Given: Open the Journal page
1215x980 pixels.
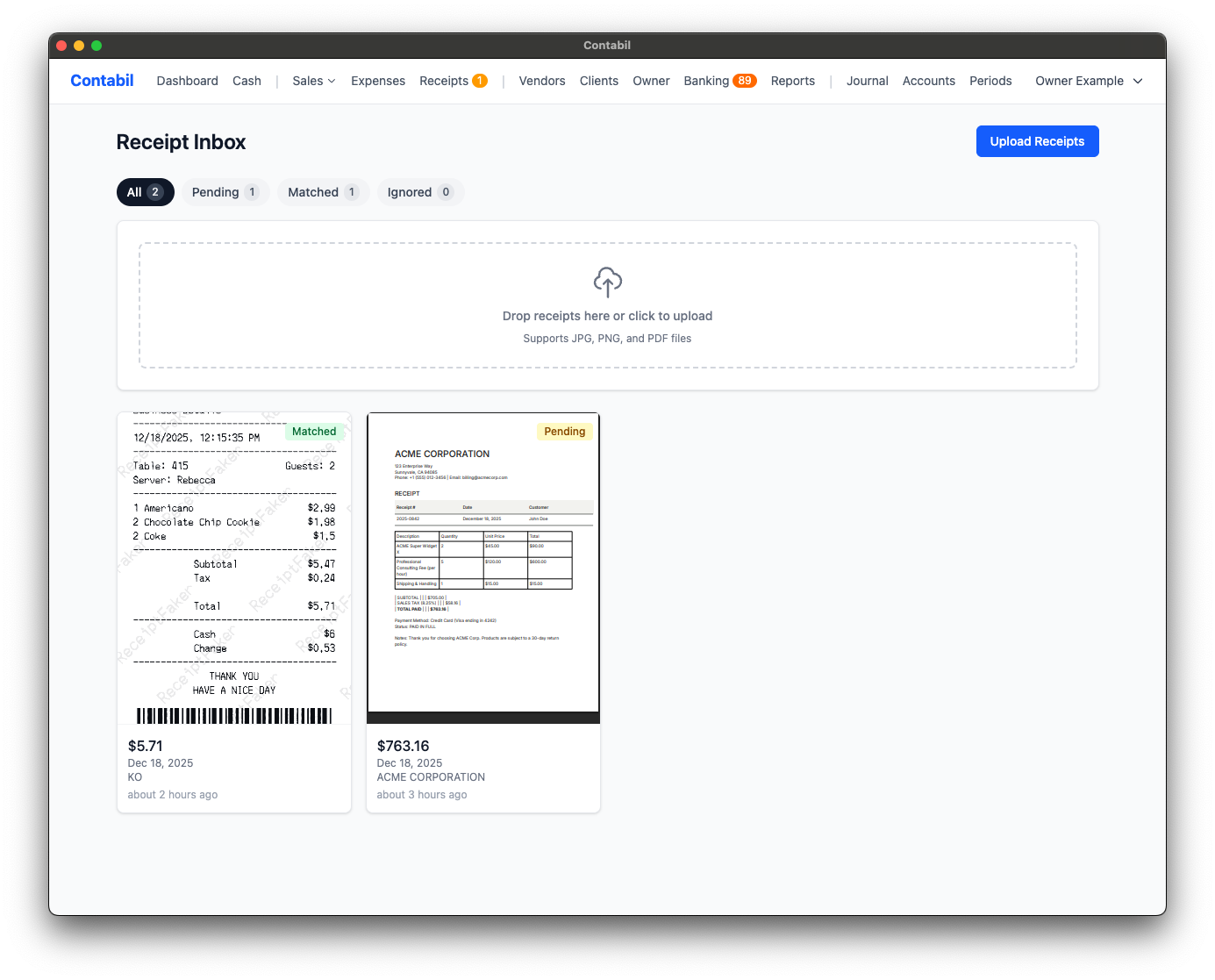Looking at the screenshot, I should point(867,81).
